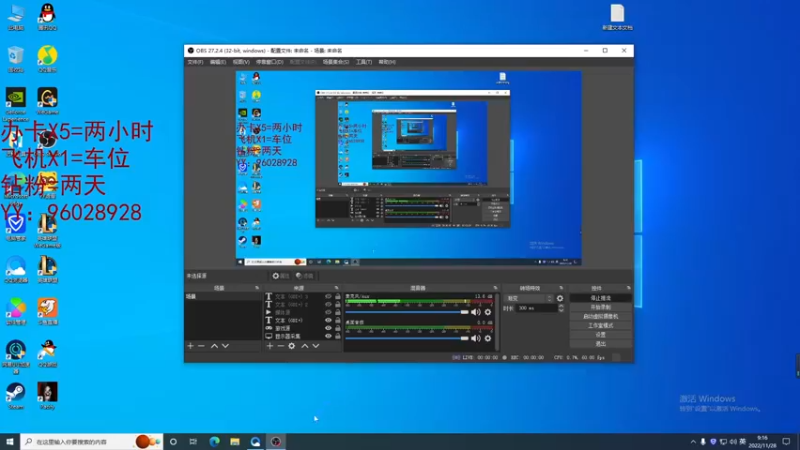The height and width of the screenshot is (450, 800).
Task: Select the GeForce Experience desktop icon
Action: pyautogui.click(x=16, y=104)
